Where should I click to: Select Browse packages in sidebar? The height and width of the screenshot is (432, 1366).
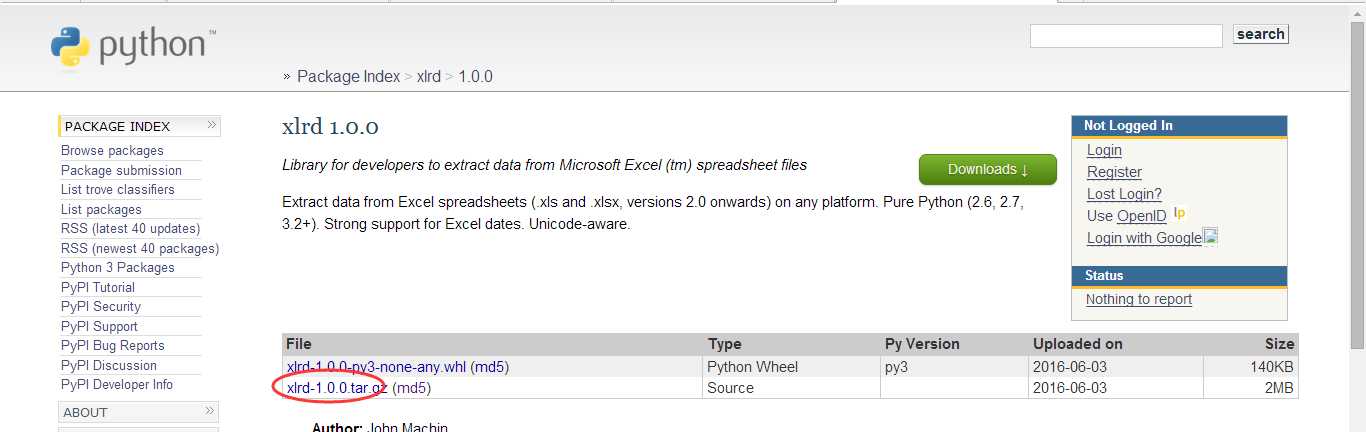pos(112,150)
